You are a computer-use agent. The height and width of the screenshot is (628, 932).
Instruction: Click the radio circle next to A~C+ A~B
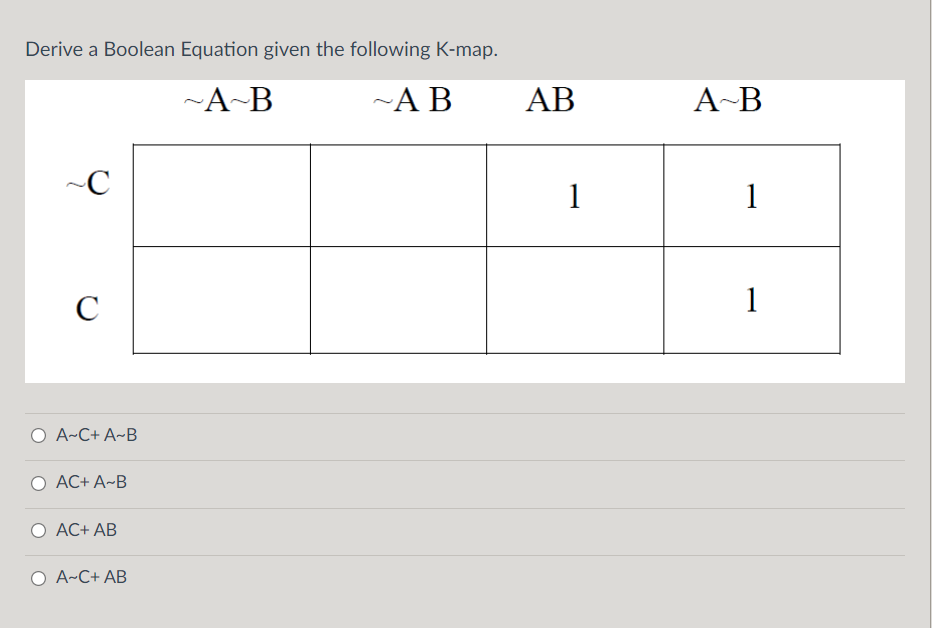coord(37,435)
